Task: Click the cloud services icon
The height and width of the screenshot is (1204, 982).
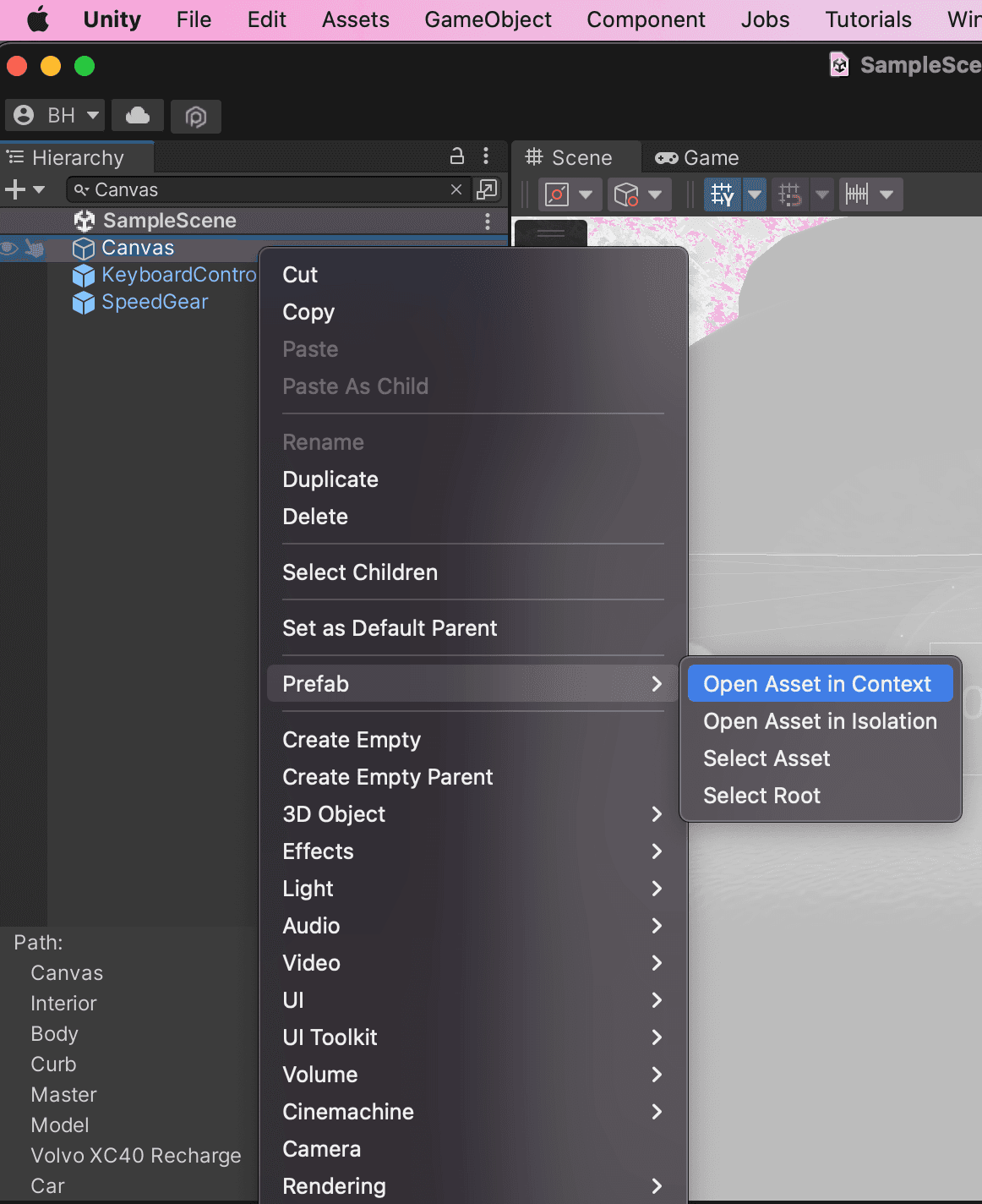Action: pos(138,115)
